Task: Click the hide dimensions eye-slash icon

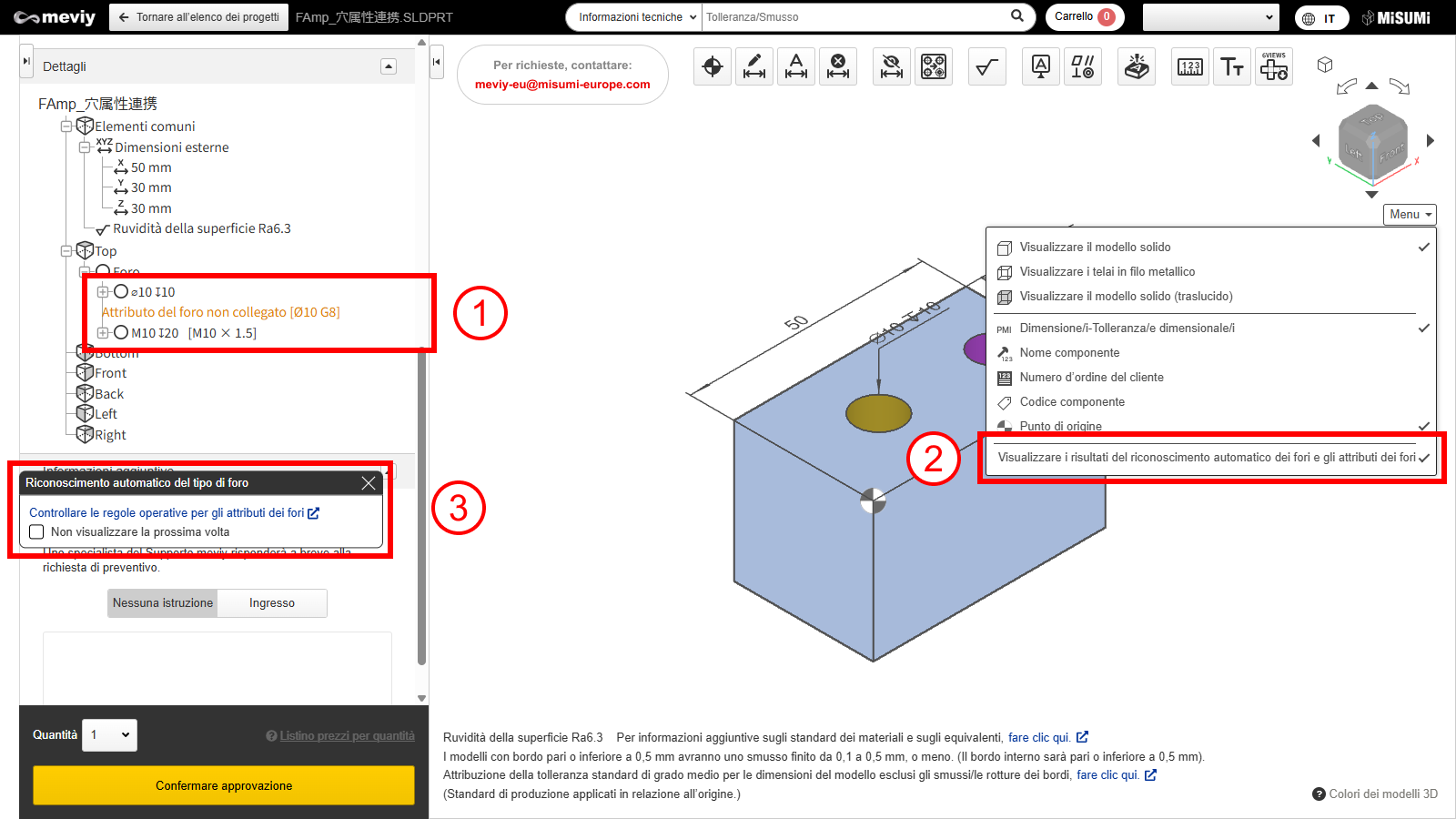Action: (x=892, y=66)
